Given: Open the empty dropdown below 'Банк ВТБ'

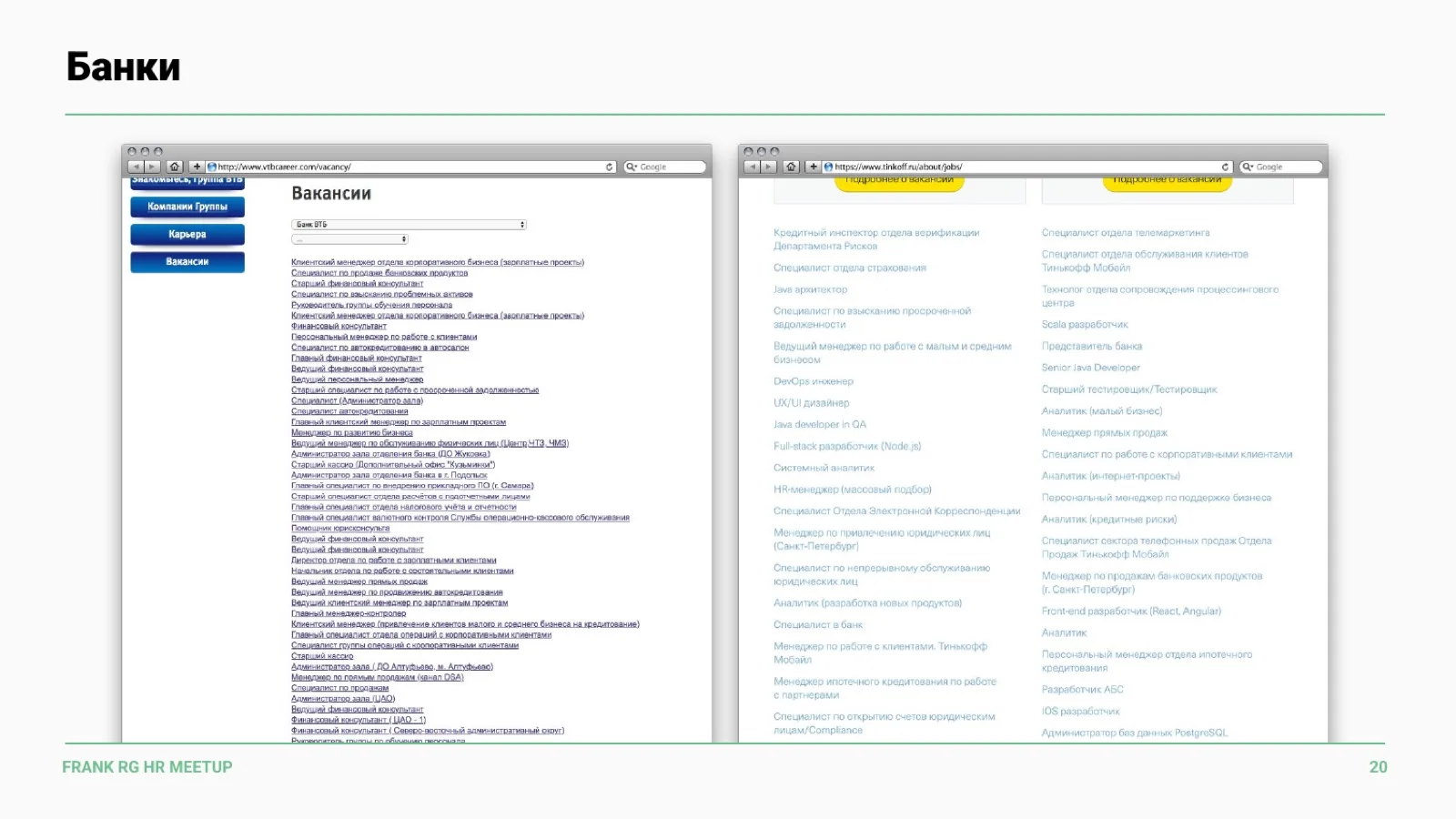Looking at the screenshot, I should click(350, 239).
